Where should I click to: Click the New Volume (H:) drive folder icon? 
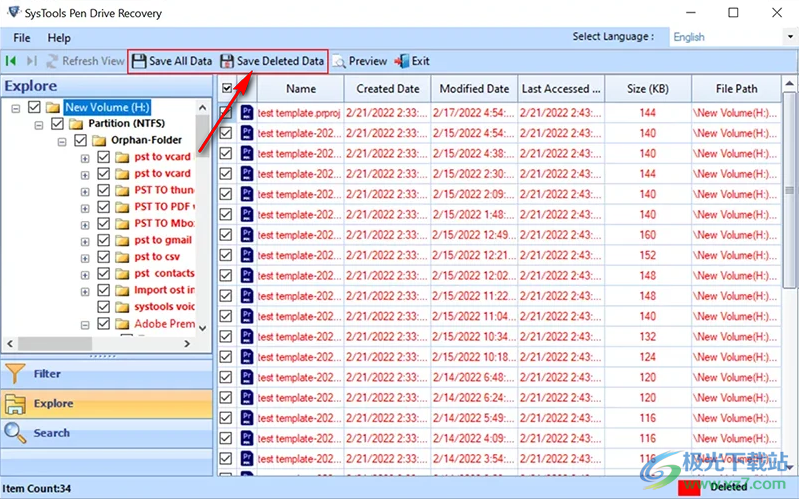coord(52,108)
